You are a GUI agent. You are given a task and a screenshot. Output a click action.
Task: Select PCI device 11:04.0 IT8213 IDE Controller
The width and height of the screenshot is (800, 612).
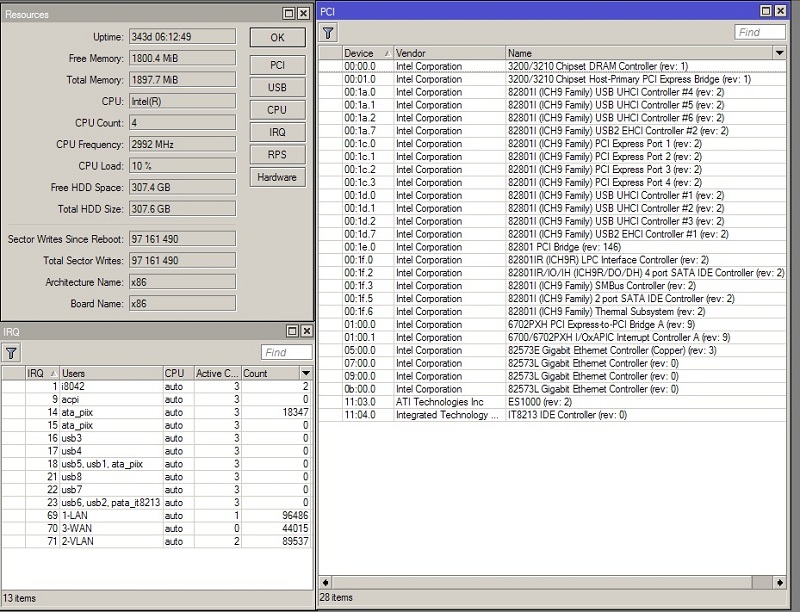pyautogui.click(x=552, y=415)
